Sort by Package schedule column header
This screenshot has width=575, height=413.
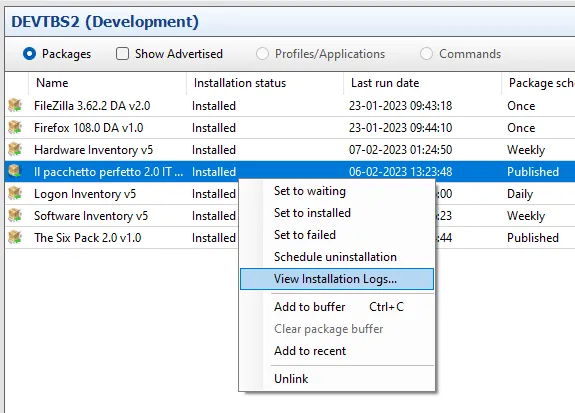[x=538, y=83]
